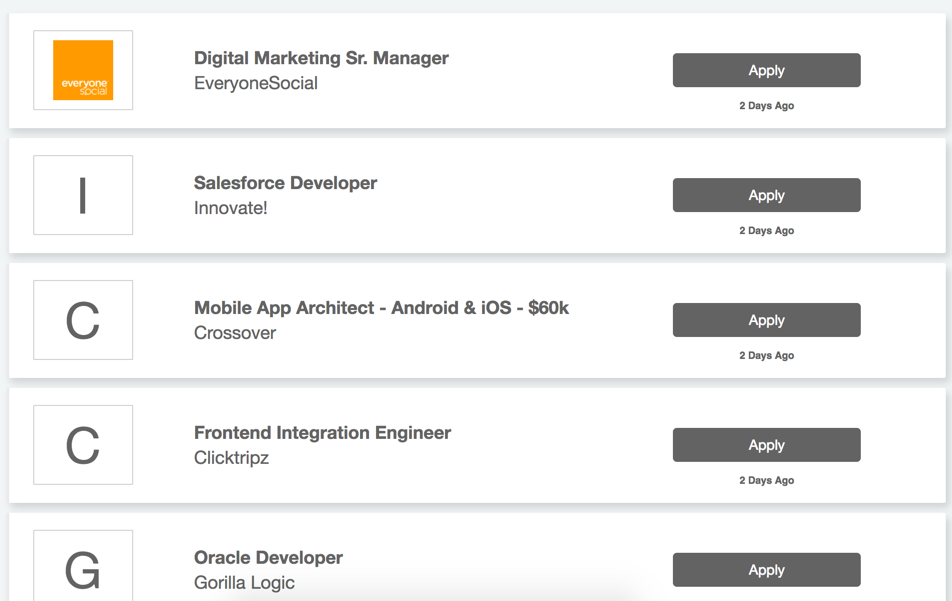Click the Innovate! letter I logo
The height and width of the screenshot is (601, 952).
(83, 195)
